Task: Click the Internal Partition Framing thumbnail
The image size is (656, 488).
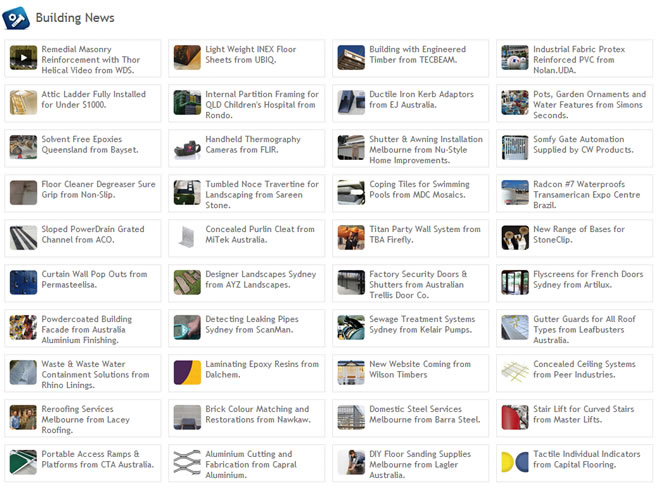Action: click(x=187, y=103)
